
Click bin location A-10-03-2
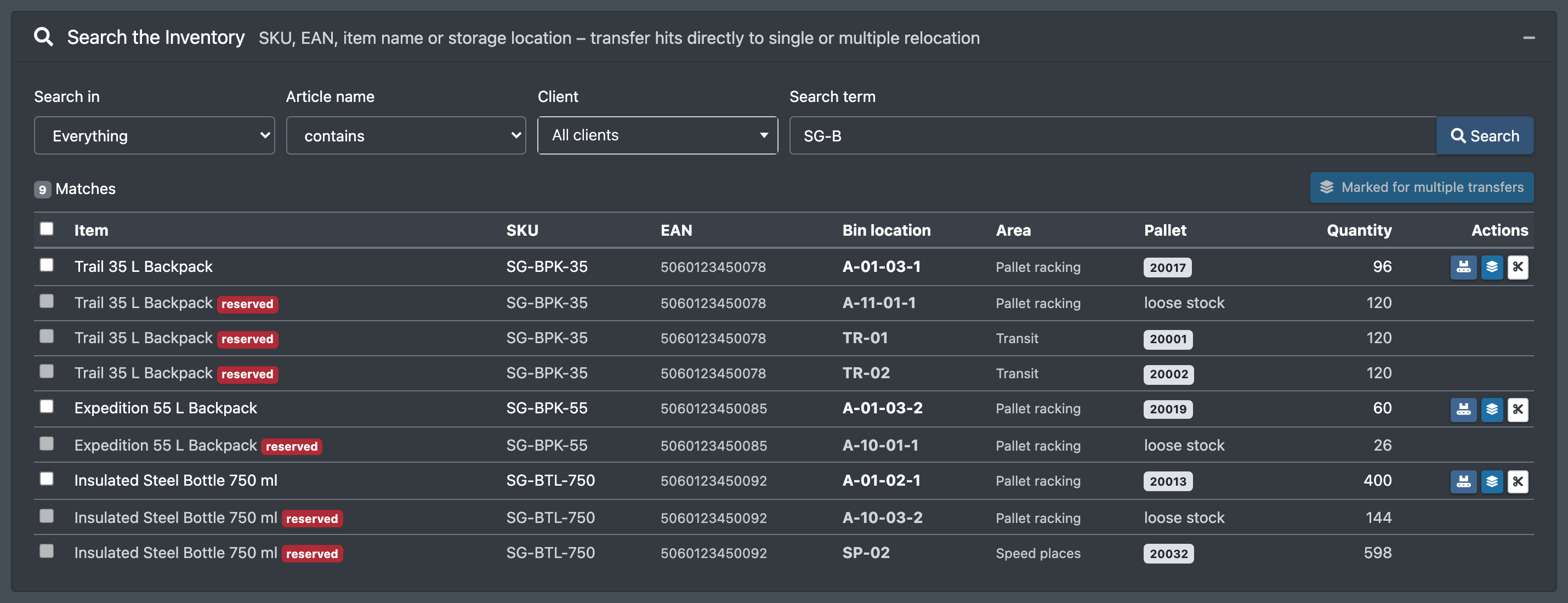click(882, 518)
